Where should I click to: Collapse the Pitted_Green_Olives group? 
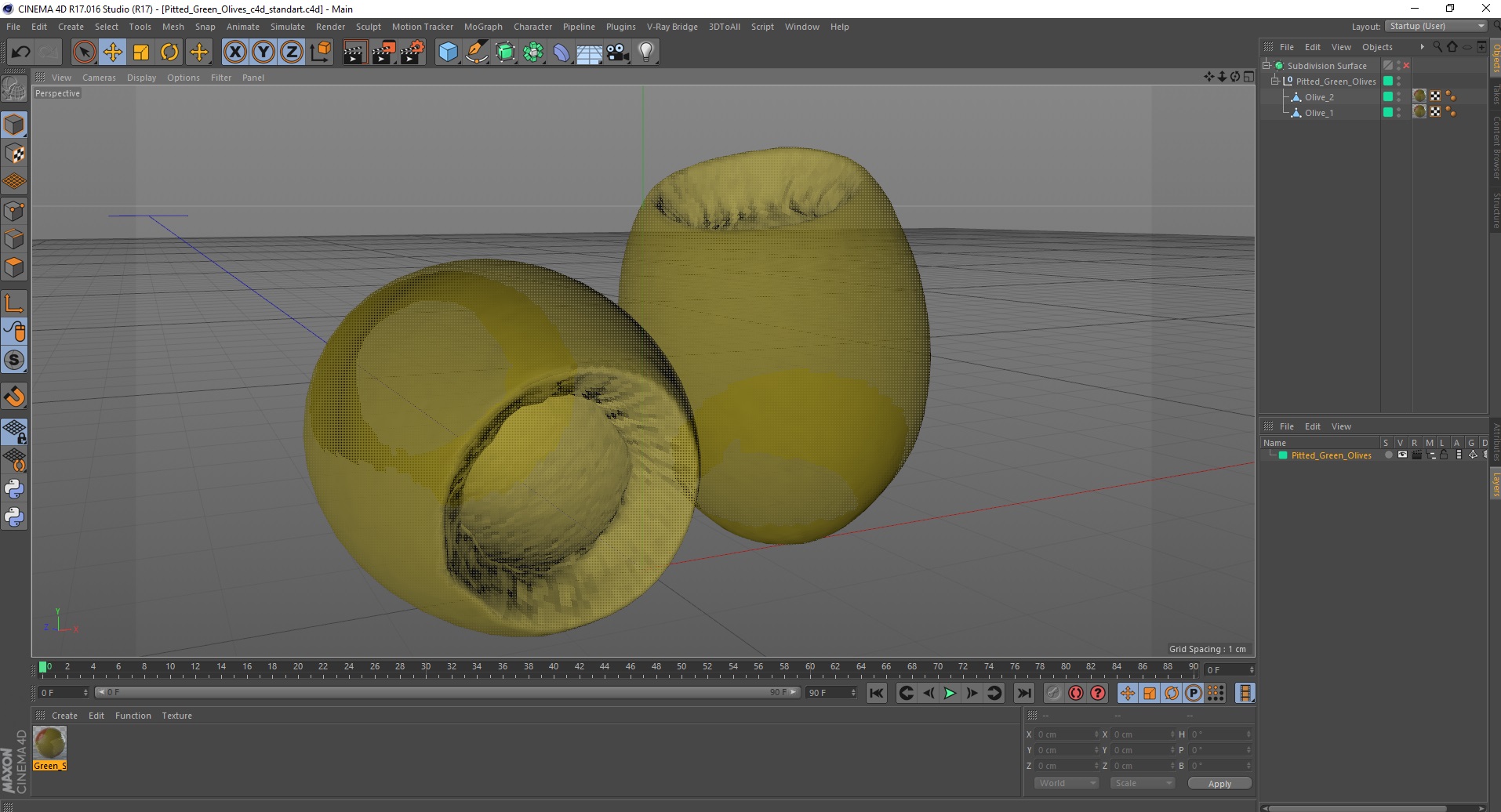(x=1275, y=82)
